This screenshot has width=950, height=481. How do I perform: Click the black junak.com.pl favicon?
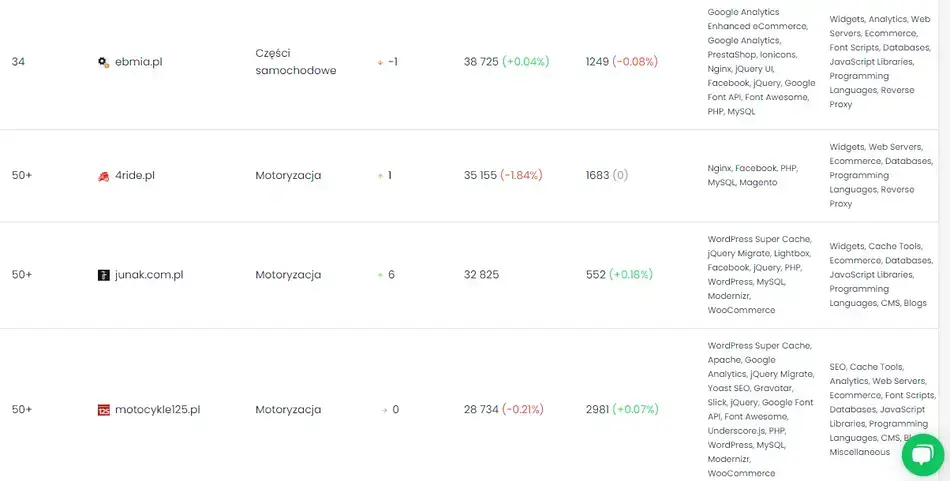coord(103,275)
